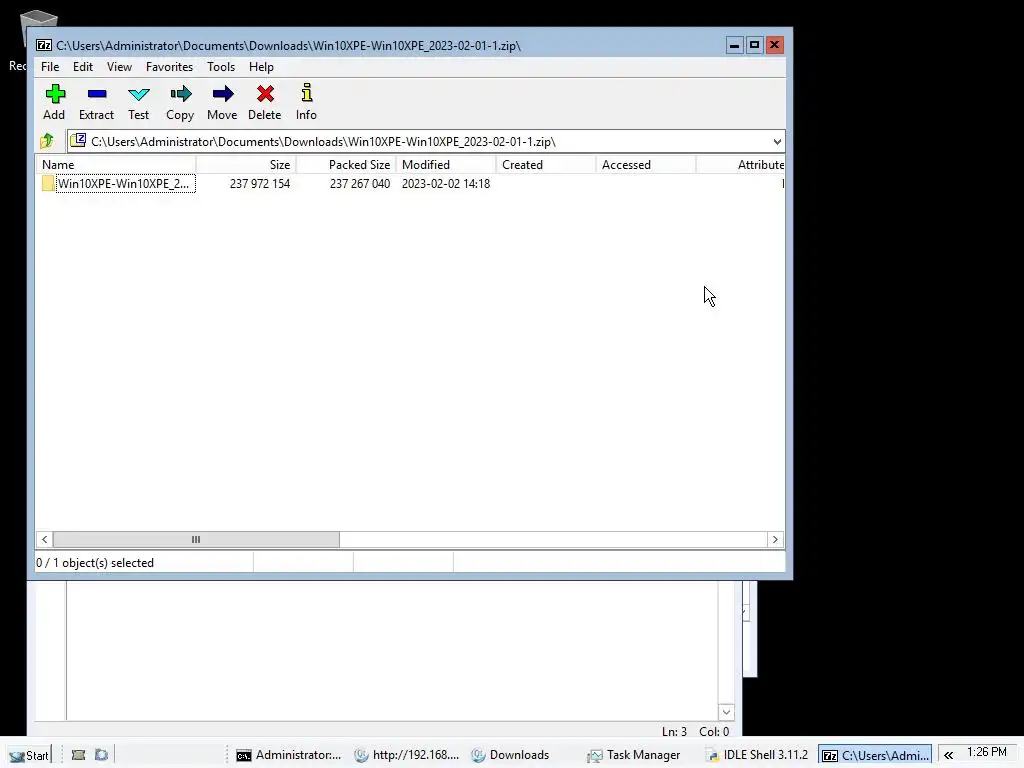Click the Move toolbar icon
The width and height of the screenshot is (1024, 768).
point(223,94)
